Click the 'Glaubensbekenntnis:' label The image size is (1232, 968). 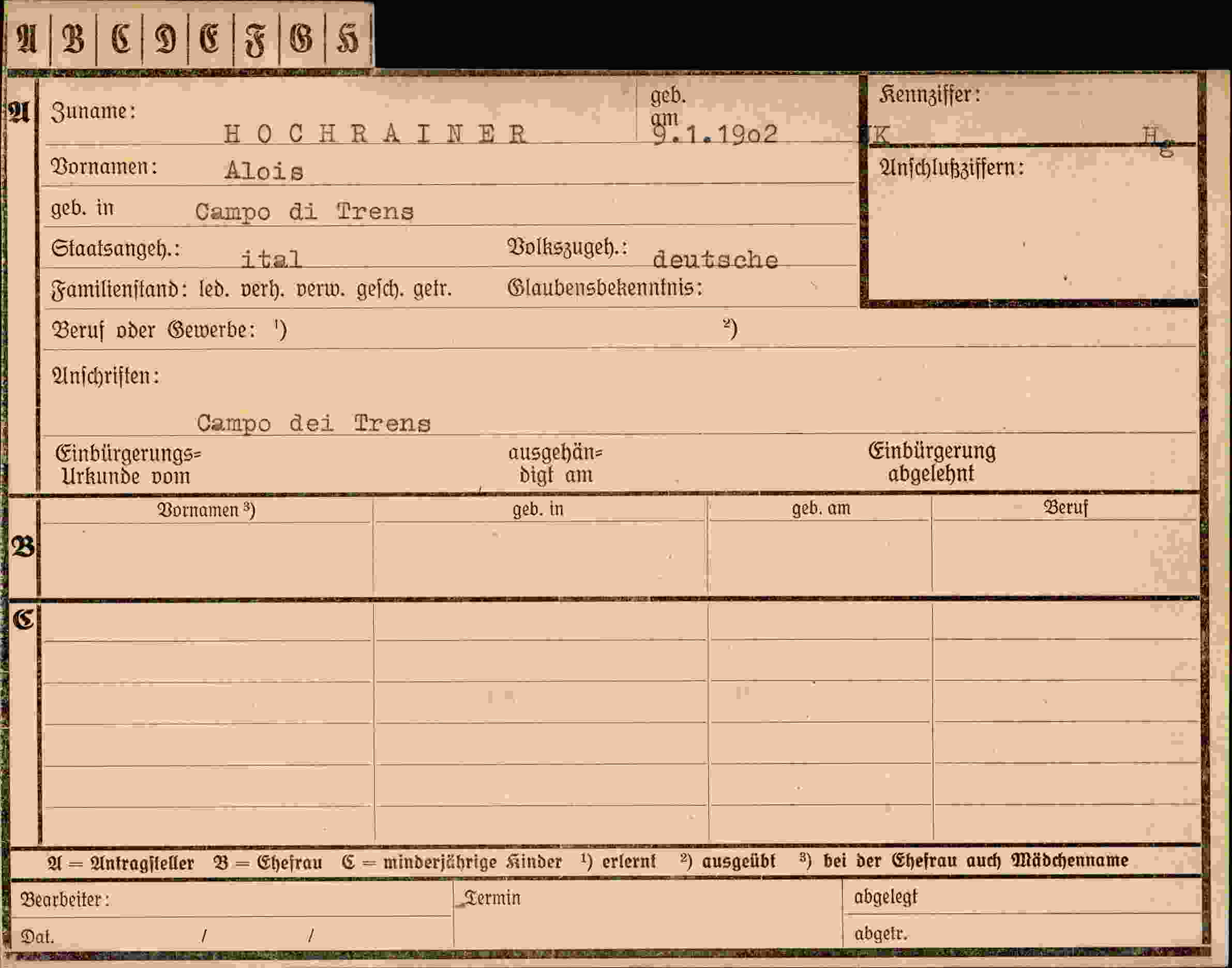[x=605, y=288]
